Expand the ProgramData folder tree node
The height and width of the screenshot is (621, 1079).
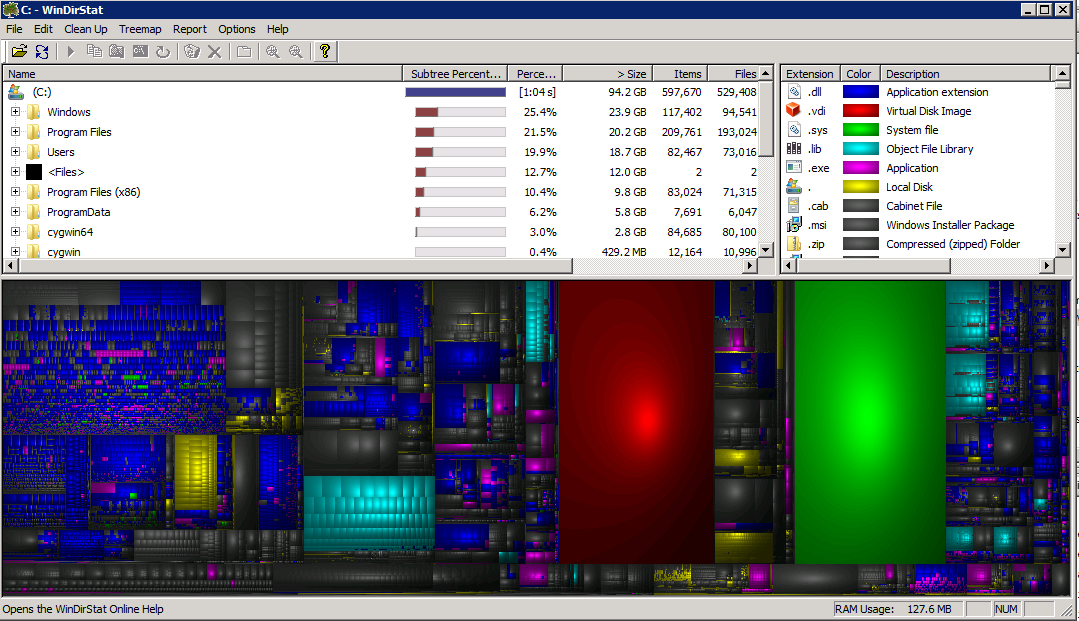[x=15, y=212]
